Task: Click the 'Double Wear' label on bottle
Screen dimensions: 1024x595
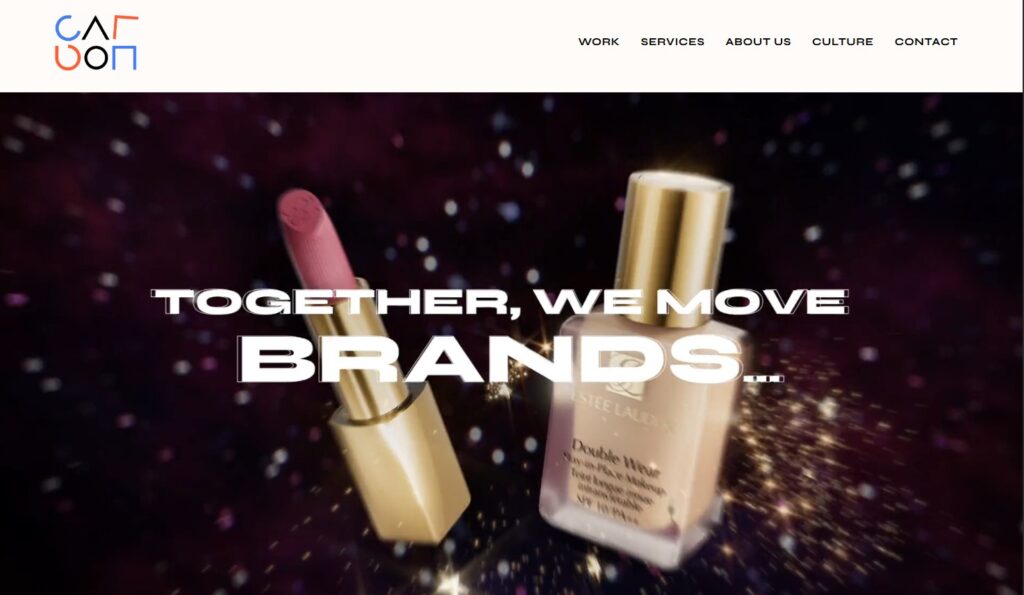Action: point(616,457)
